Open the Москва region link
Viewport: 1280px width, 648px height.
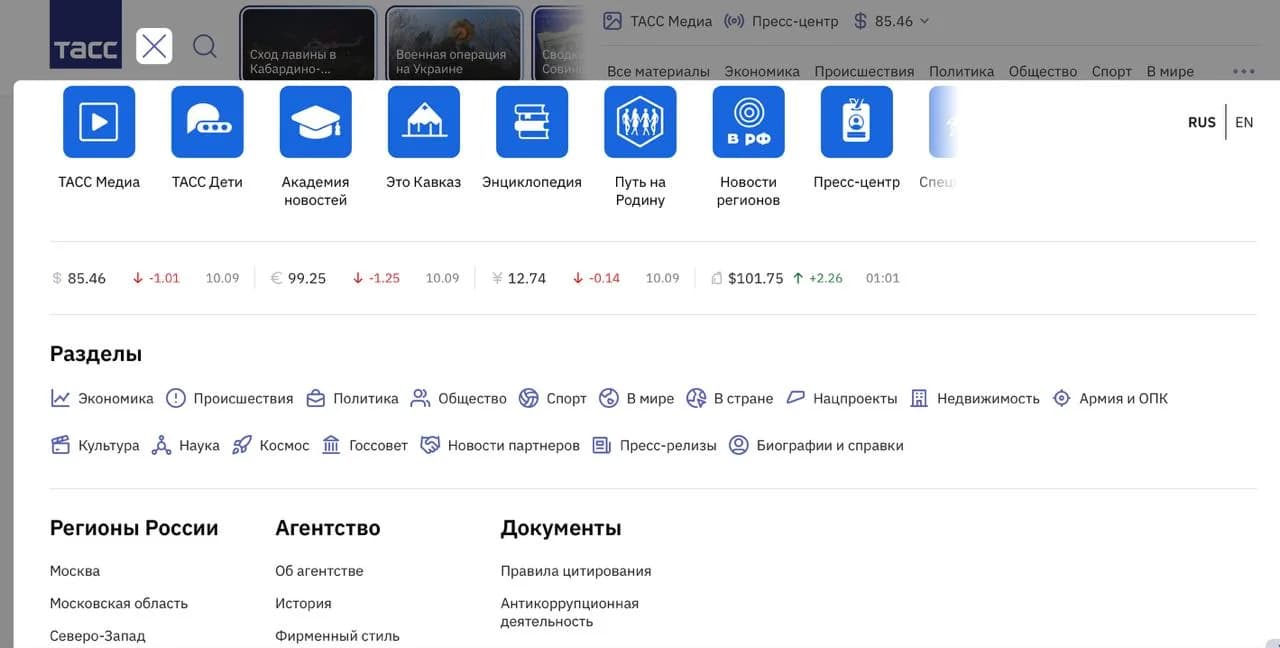[x=75, y=571]
